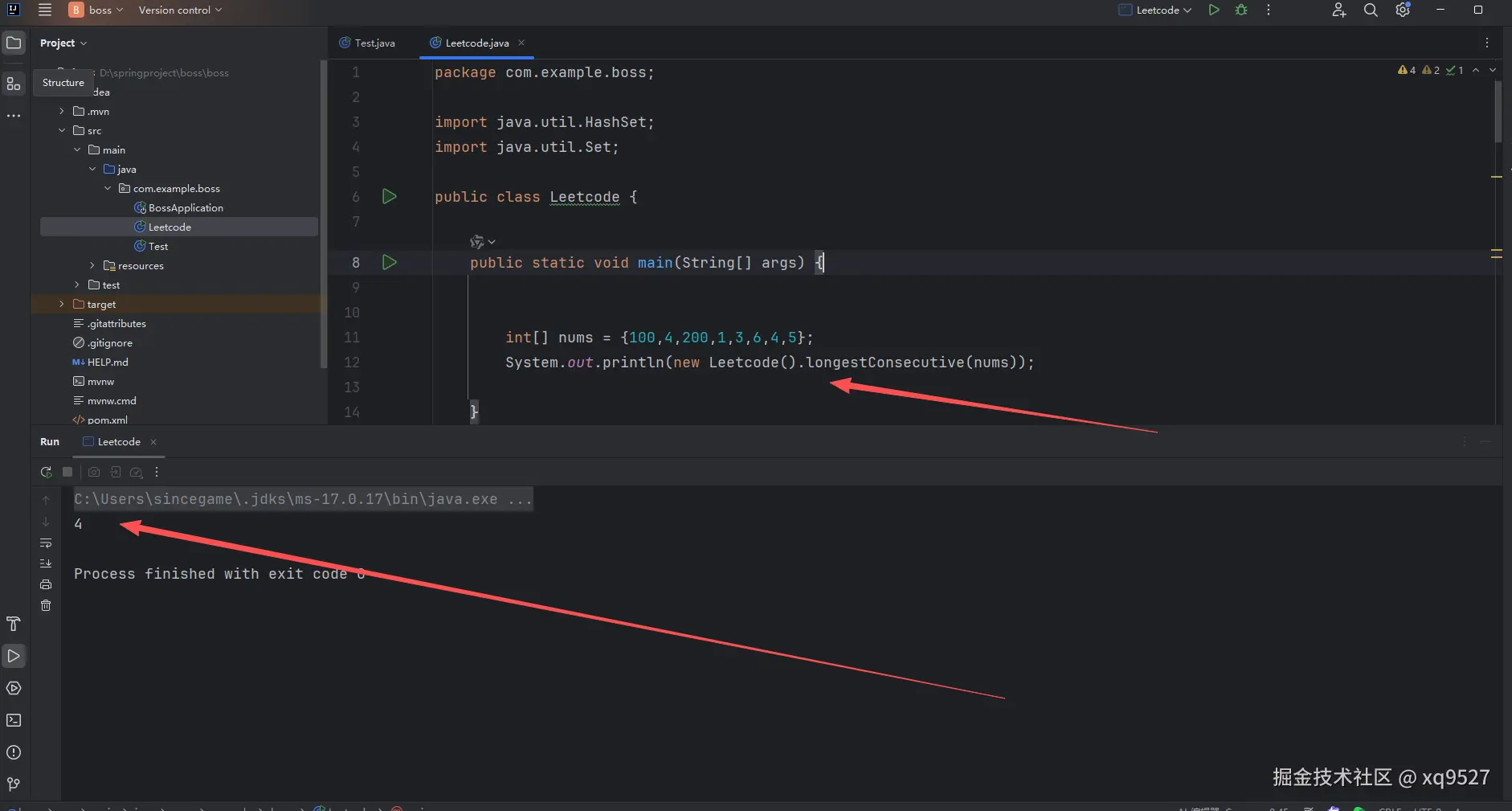
Task: Click the run gutter icon beside main method
Action: 390,262
